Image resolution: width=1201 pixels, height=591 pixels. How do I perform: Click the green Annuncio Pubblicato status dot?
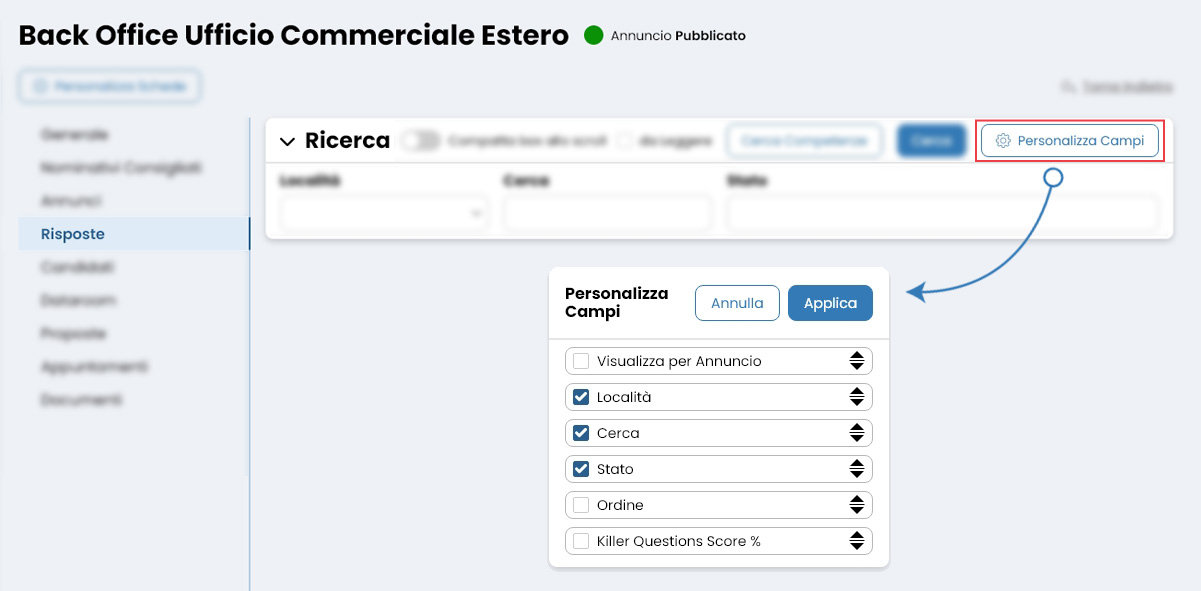pos(594,35)
